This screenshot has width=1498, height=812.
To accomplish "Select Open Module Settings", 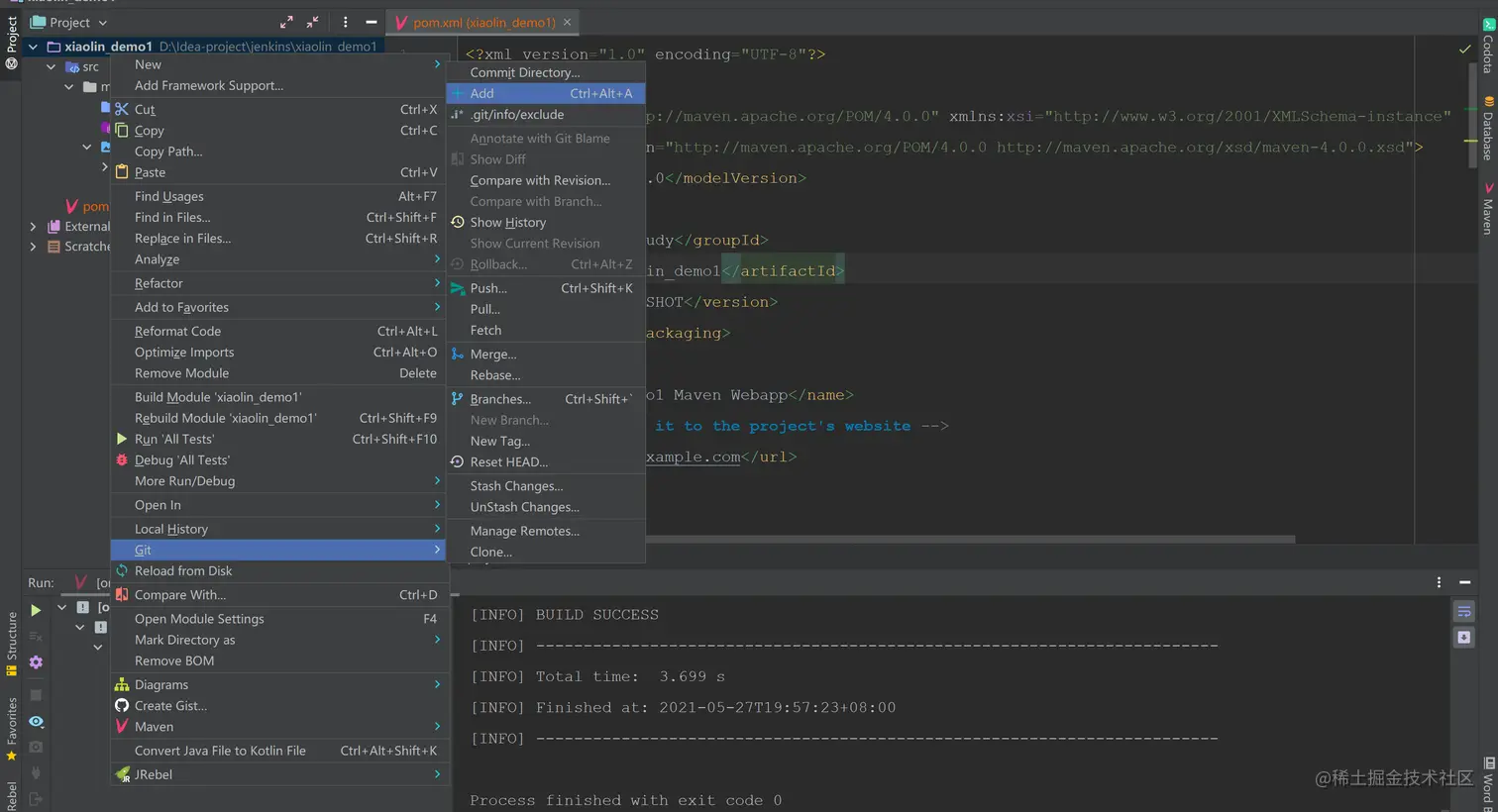I will 277,619.
